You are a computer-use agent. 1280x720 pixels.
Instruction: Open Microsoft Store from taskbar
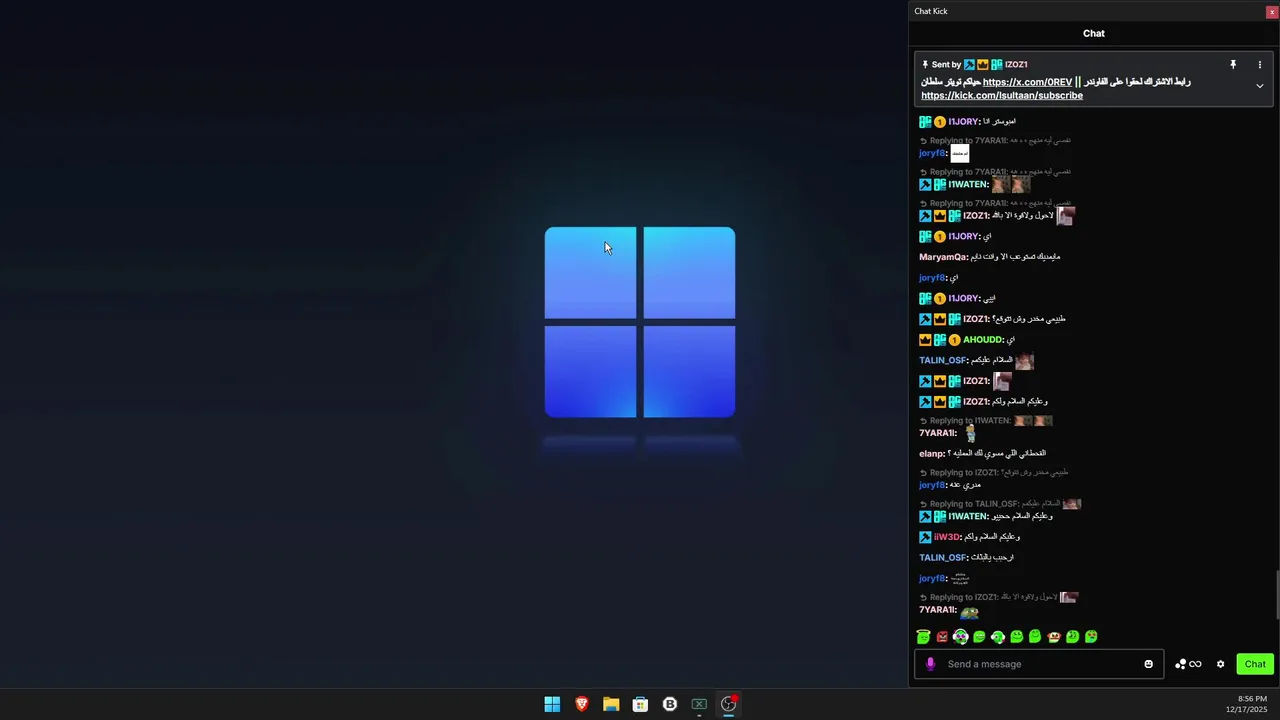pos(640,704)
